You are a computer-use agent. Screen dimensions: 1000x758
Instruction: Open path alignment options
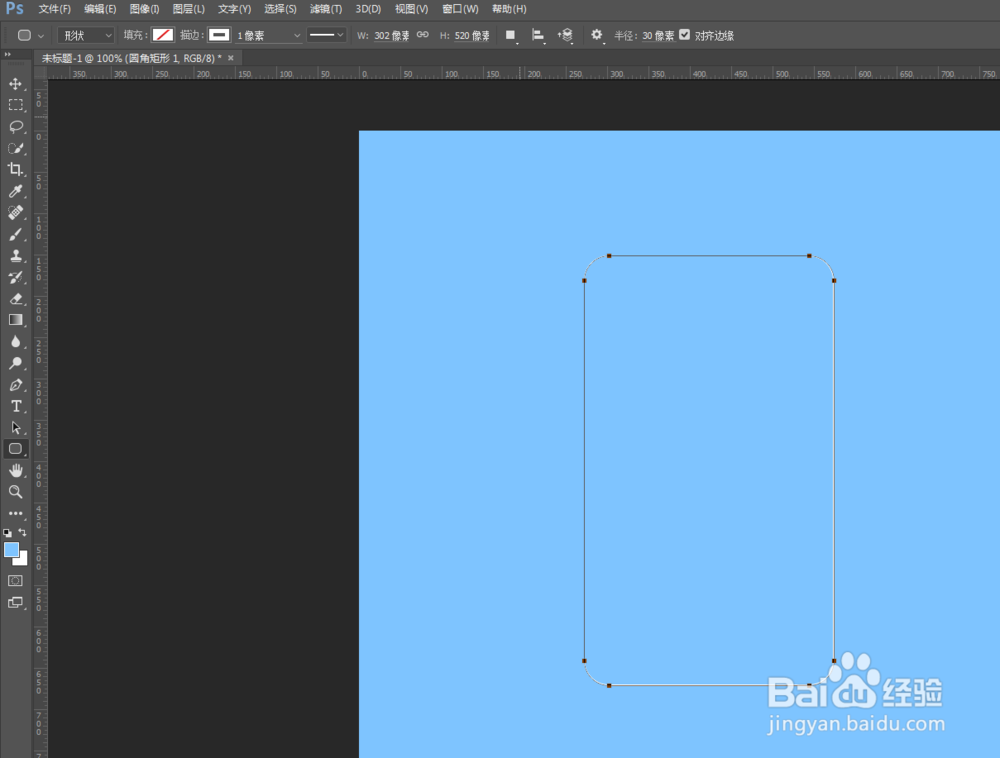click(538, 36)
